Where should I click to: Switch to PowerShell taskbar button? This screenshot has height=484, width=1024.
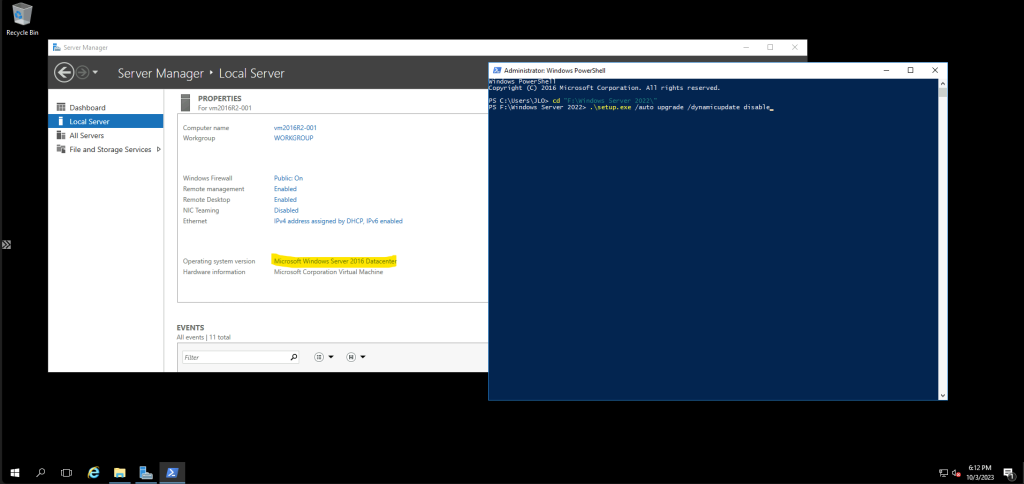click(172, 472)
